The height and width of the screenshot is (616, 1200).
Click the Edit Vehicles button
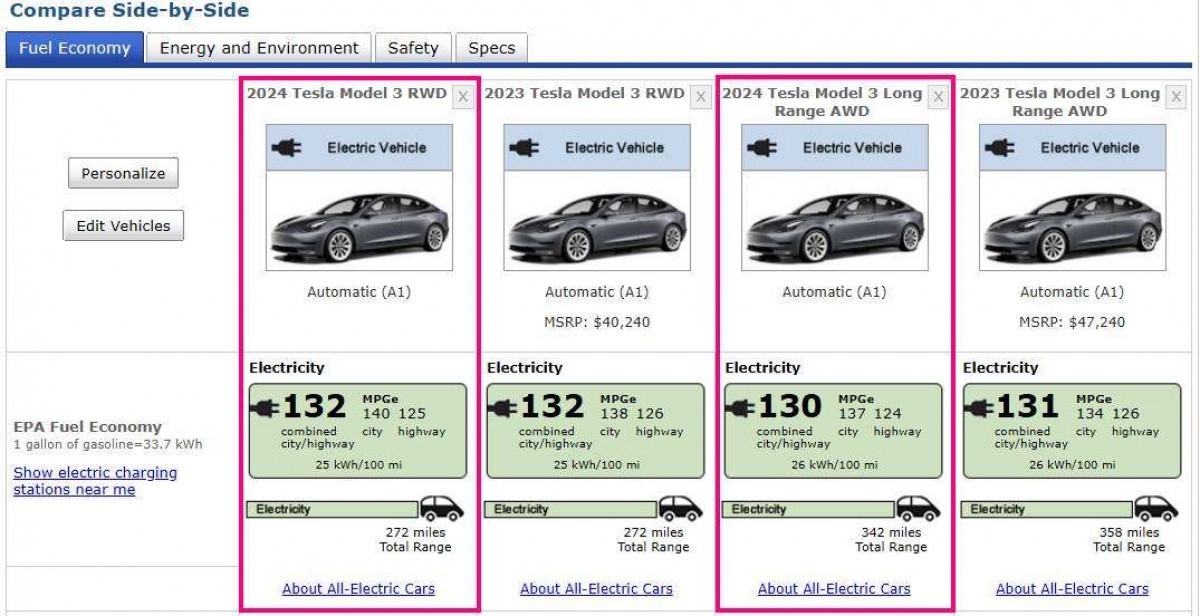[123, 226]
